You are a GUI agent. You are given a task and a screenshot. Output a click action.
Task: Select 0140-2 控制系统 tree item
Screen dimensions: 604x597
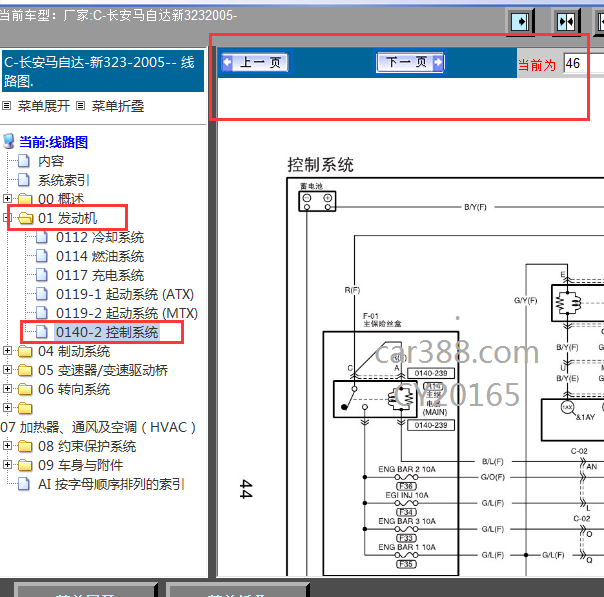pyautogui.click(x=107, y=332)
